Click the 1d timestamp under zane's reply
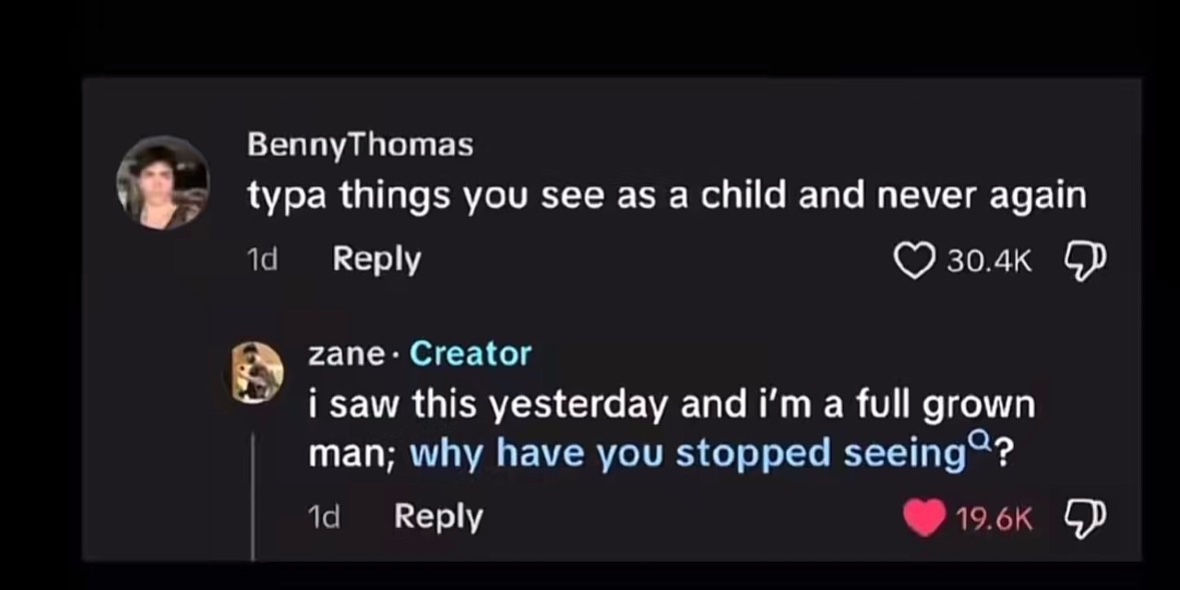 (324, 517)
